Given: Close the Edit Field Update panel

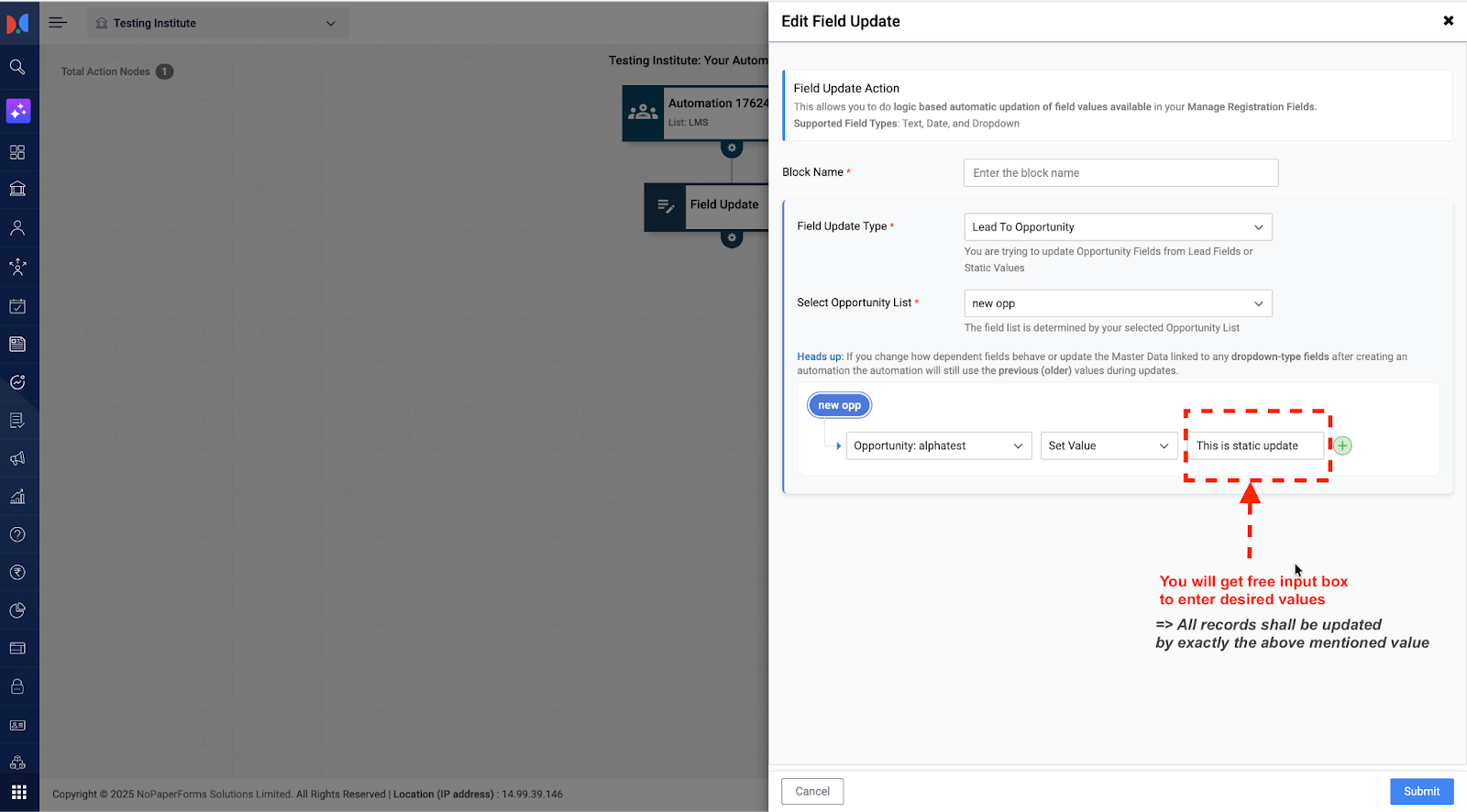Looking at the screenshot, I should pos(1448,21).
